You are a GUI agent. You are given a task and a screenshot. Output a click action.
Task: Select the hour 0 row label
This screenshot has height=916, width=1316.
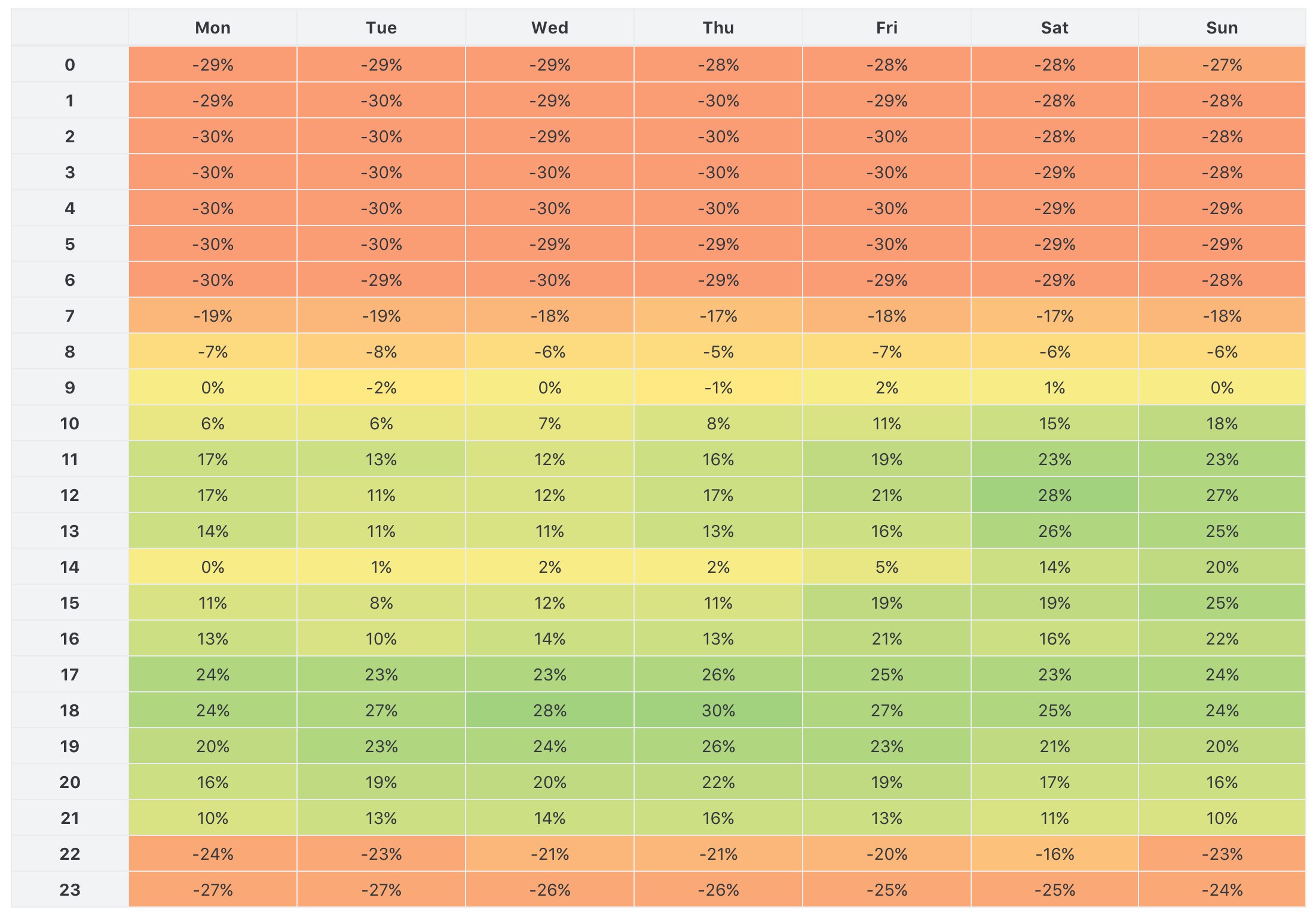(x=70, y=64)
